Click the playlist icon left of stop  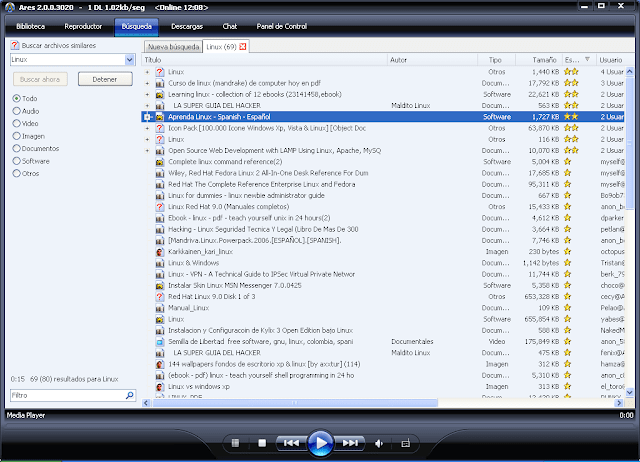click(x=236, y=443)
